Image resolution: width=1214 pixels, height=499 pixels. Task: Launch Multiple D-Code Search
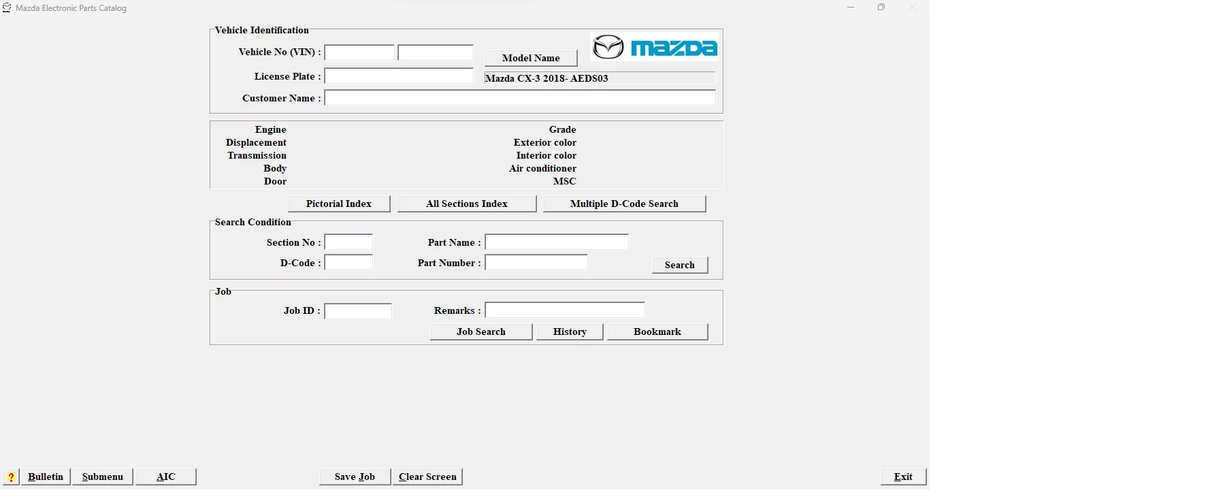click(624, 204)
